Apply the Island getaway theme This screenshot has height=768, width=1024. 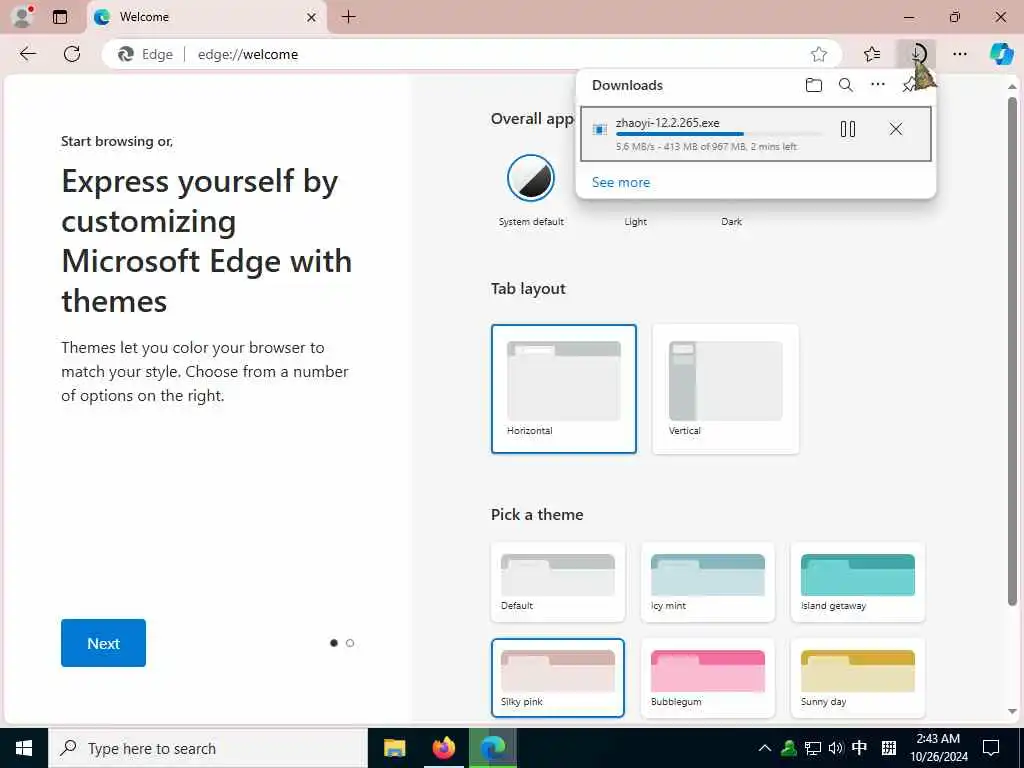(x=857, y=582)
